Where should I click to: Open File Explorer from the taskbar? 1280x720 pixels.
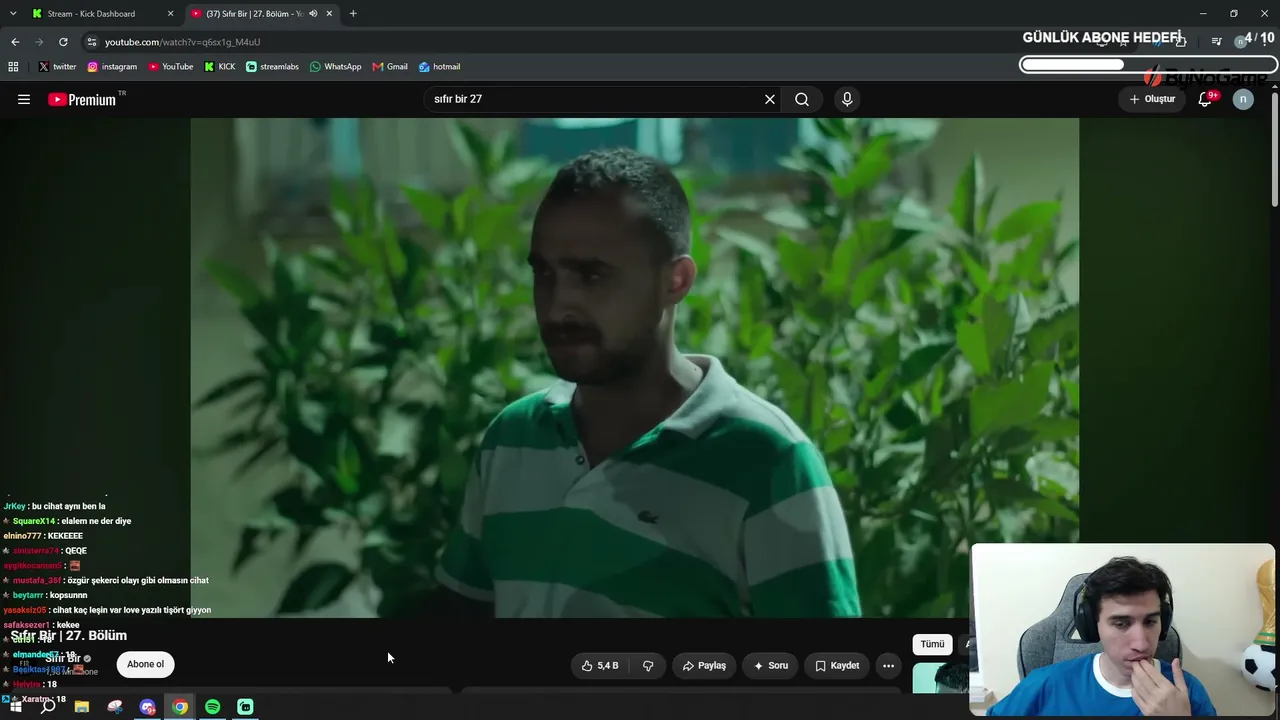click(82, 707)
